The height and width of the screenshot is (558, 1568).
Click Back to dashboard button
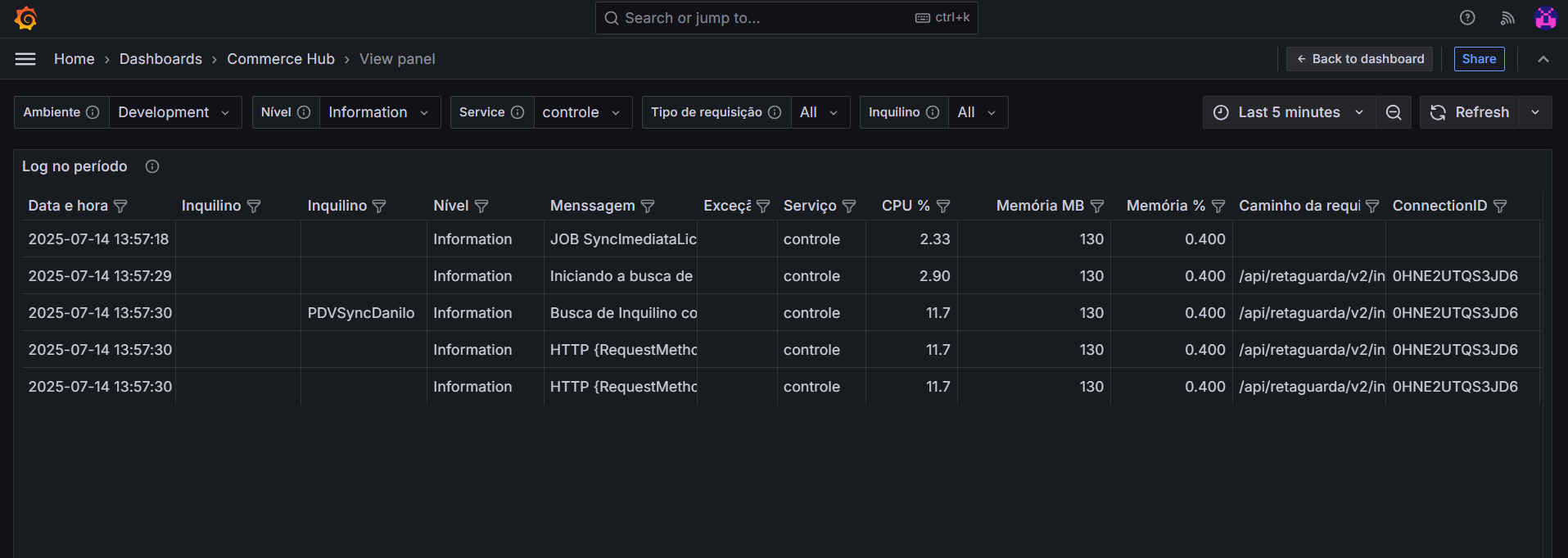[x=1359, y=59]
